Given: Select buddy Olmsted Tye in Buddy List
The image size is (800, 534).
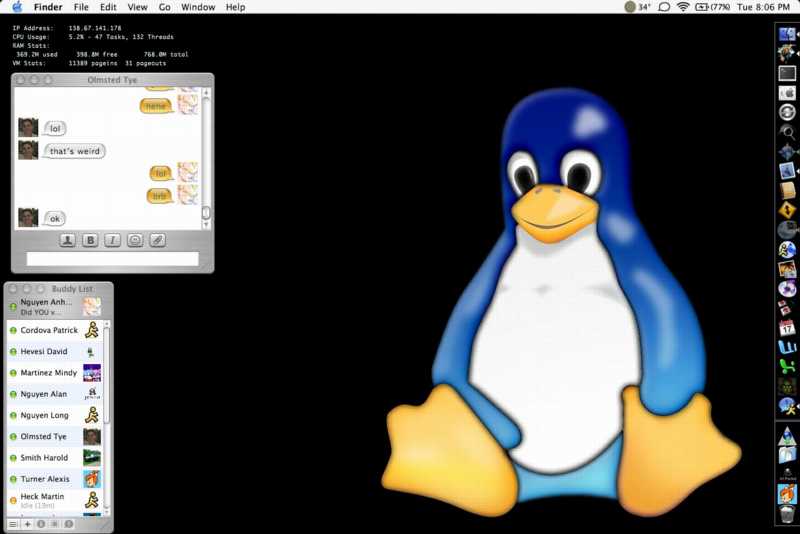Looking at the screenshot, I should click(x=55, y=437).
